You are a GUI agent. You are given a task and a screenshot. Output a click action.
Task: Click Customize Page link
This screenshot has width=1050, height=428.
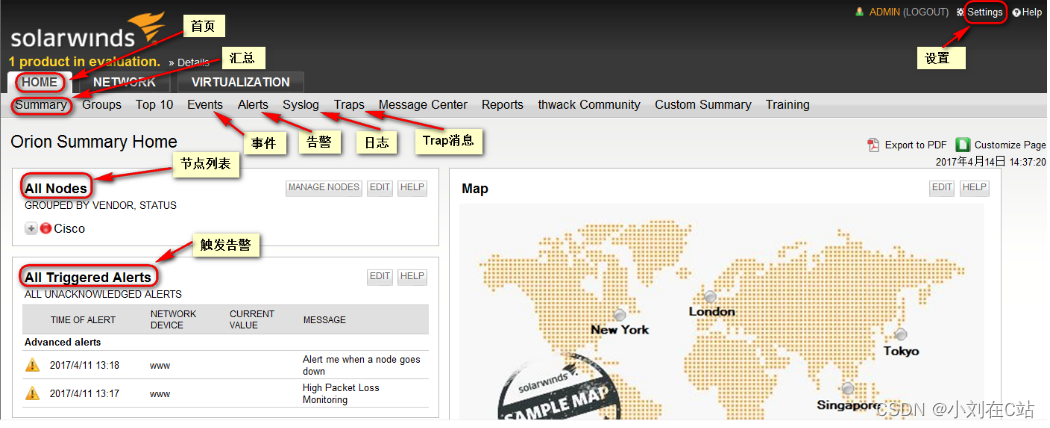coord(1010,145)
